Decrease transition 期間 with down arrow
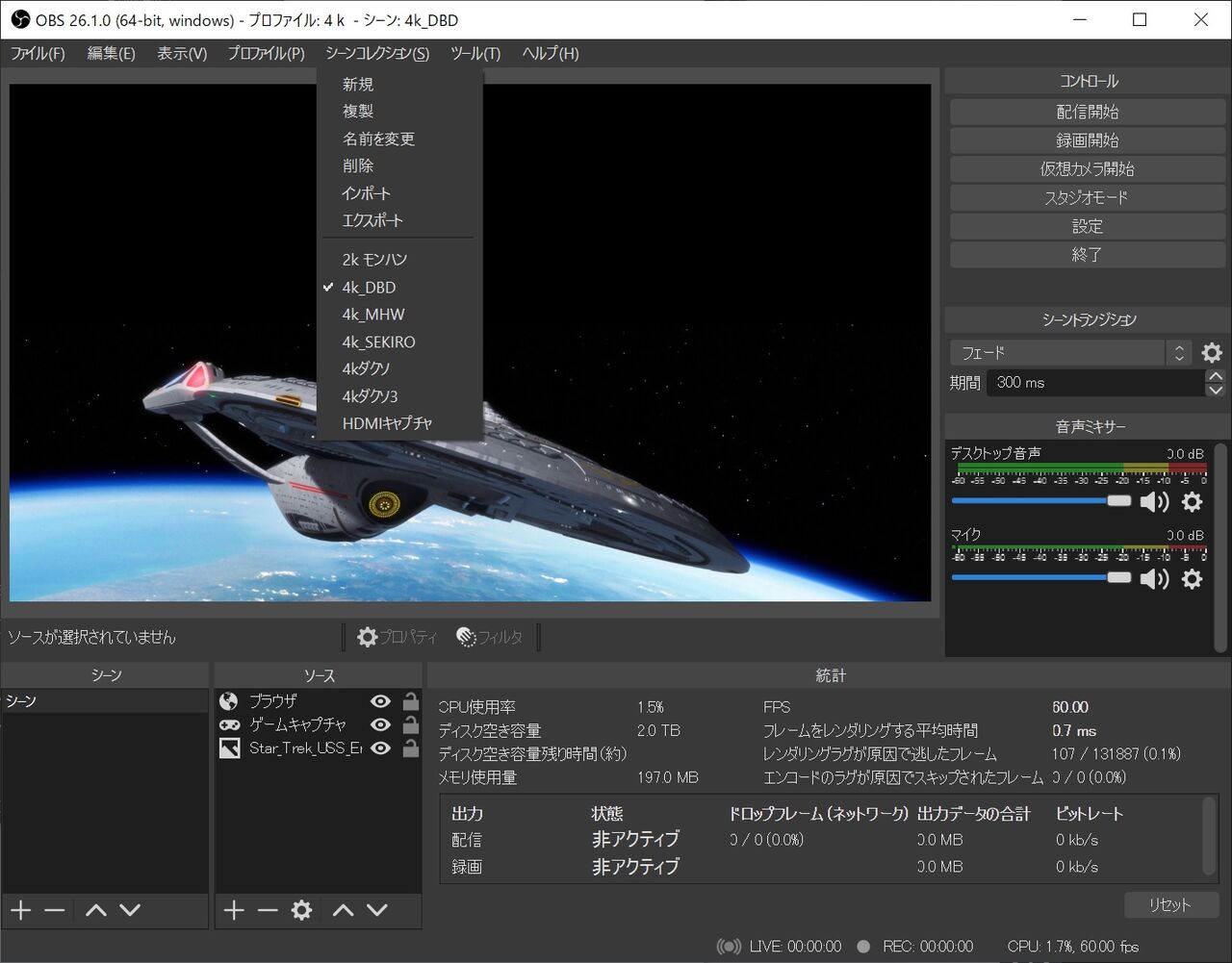The width and height of the screenshot is (1232, 963). [1216, 390]
